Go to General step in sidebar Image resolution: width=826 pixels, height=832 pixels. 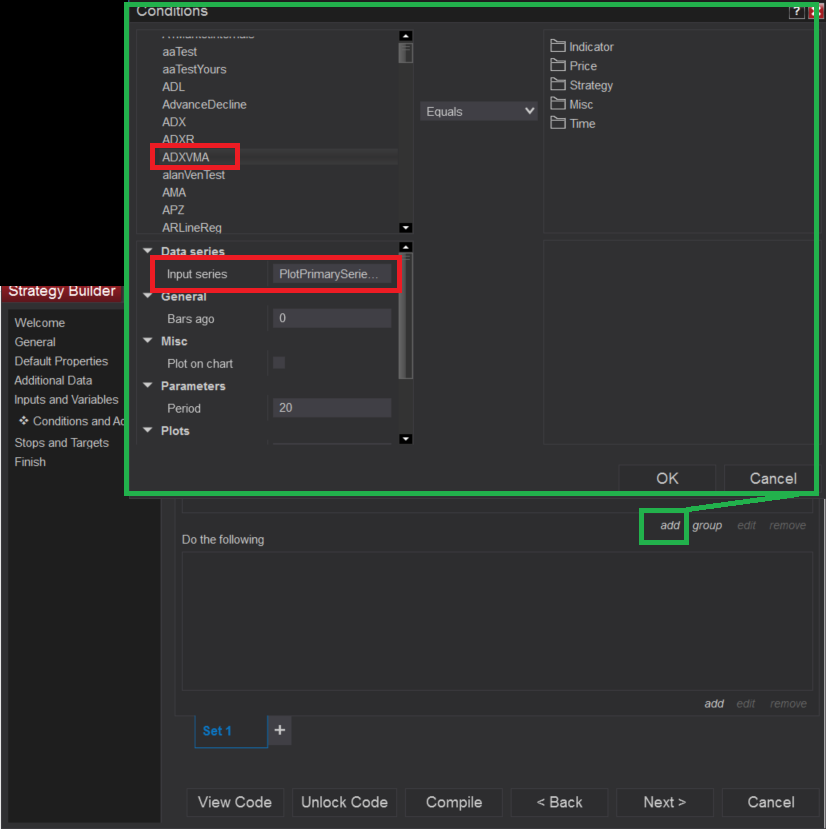click(x=35, y=342)
